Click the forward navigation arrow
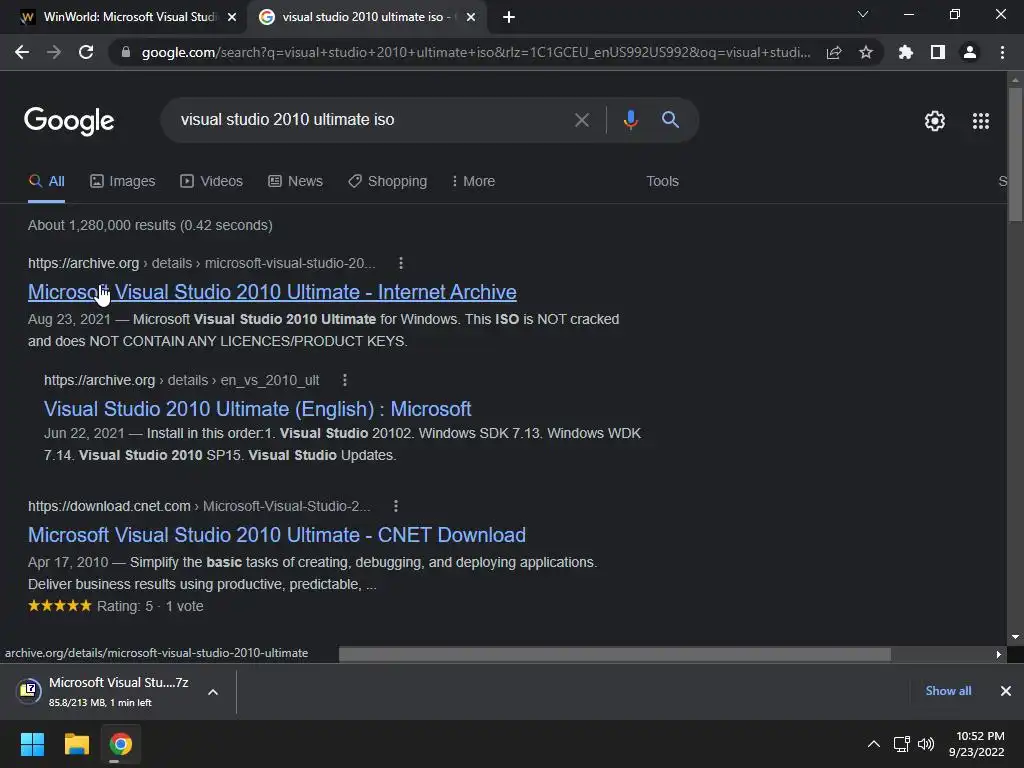Viewport: 1024px width, 768px height. tap(54, 52)
